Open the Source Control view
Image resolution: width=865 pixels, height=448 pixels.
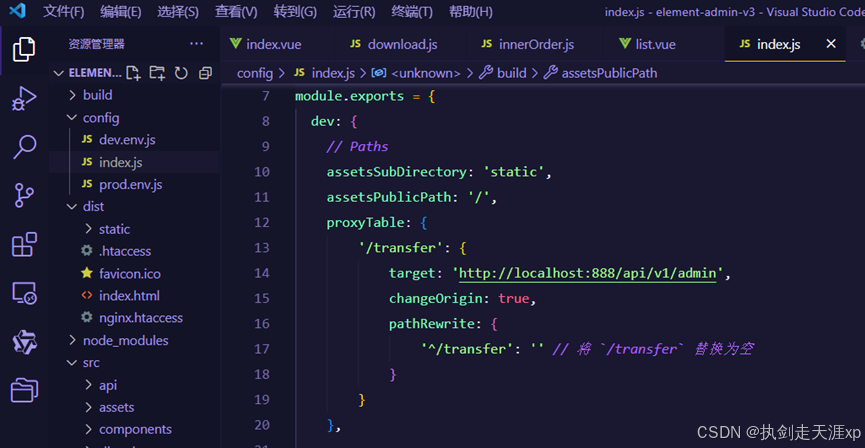pyautogui.click(x=24, y=195)
